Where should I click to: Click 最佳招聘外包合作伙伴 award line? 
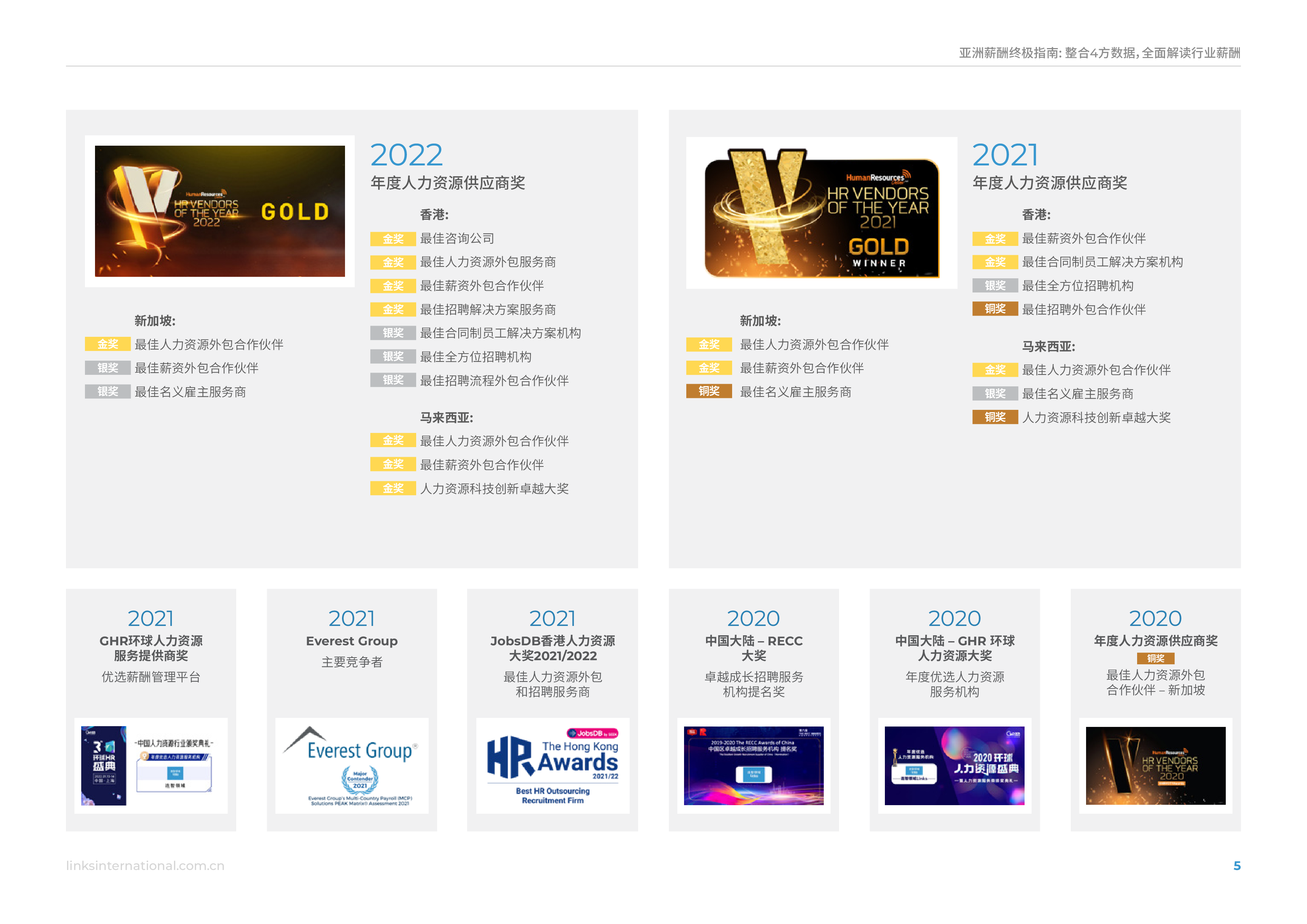pyautogui.click(x=1084, y=310)
